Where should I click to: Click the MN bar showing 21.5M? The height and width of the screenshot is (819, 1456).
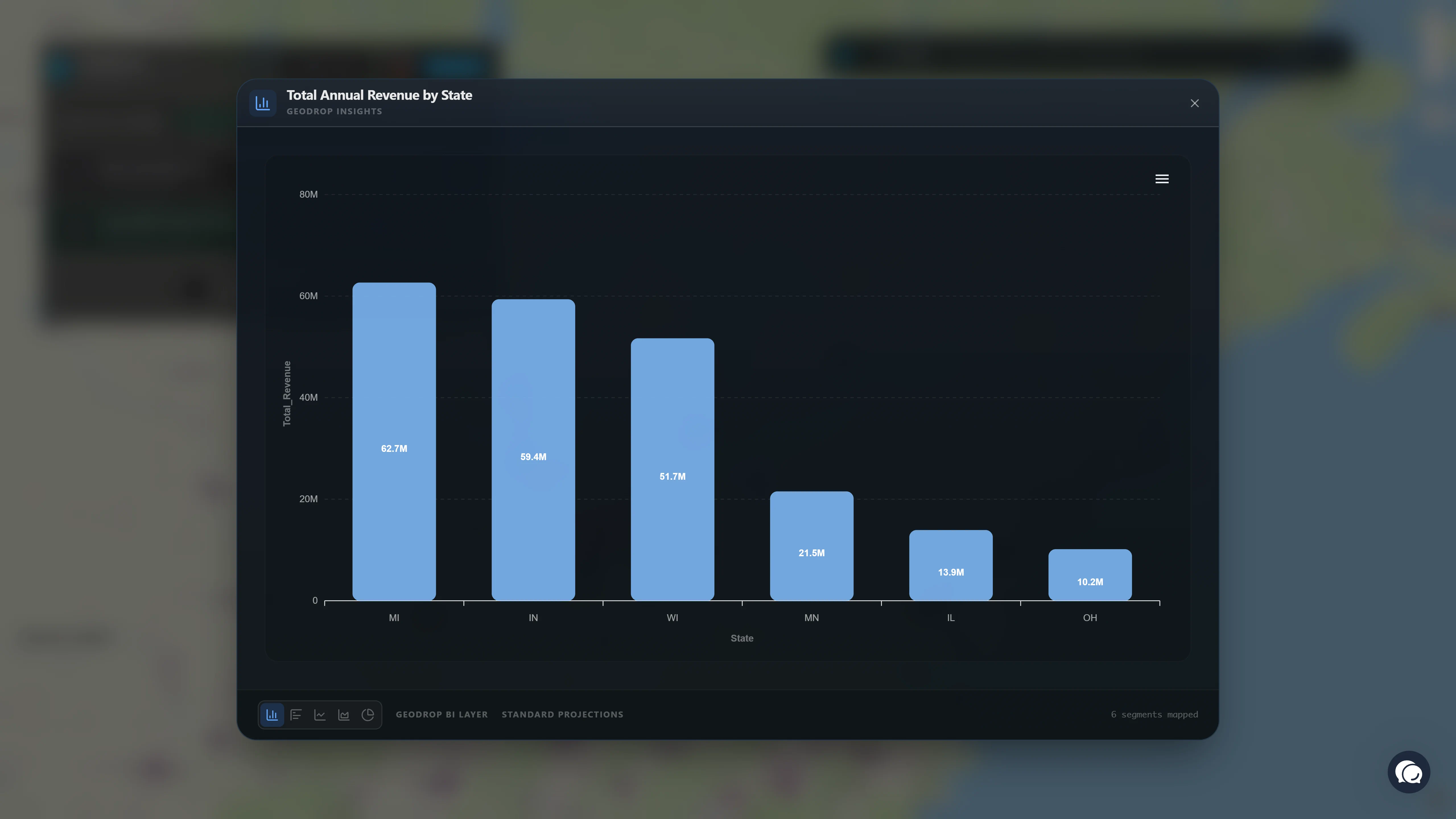coord(811,546)
